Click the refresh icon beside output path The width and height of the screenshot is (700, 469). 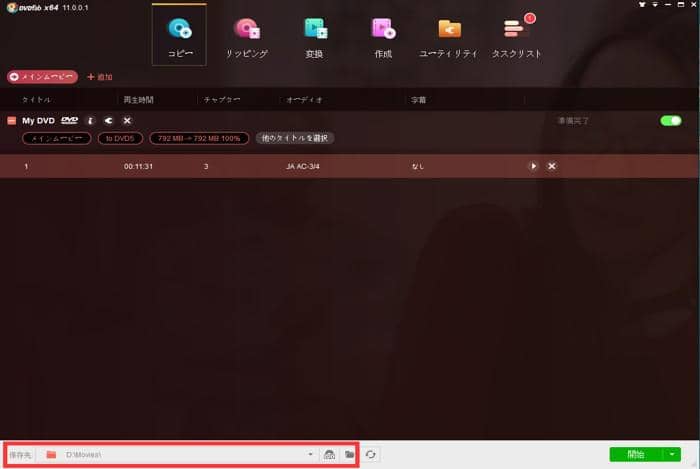(x=371, y=455)
